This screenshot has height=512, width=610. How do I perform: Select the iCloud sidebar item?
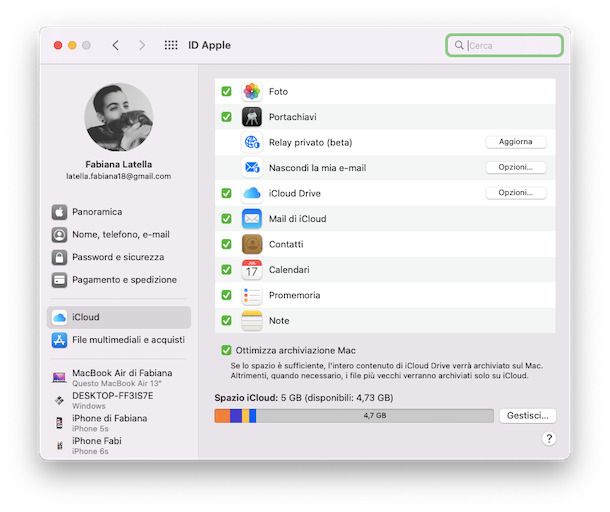click(119, 317)
